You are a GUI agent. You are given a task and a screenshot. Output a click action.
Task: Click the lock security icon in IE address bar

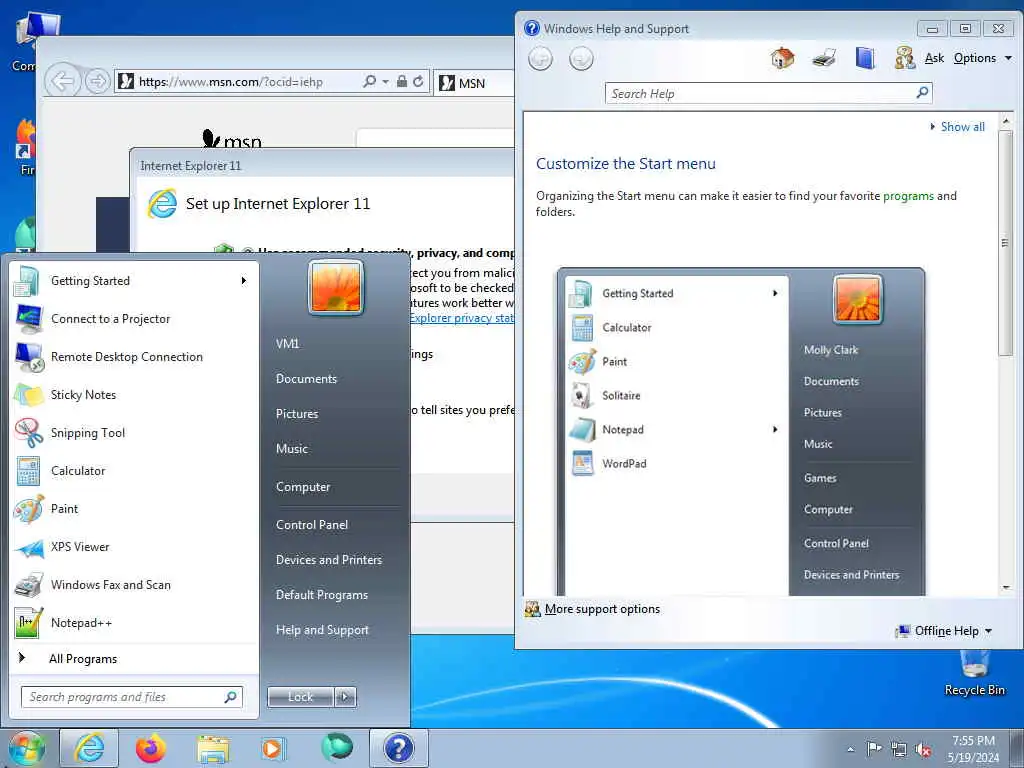click(402, 82)
